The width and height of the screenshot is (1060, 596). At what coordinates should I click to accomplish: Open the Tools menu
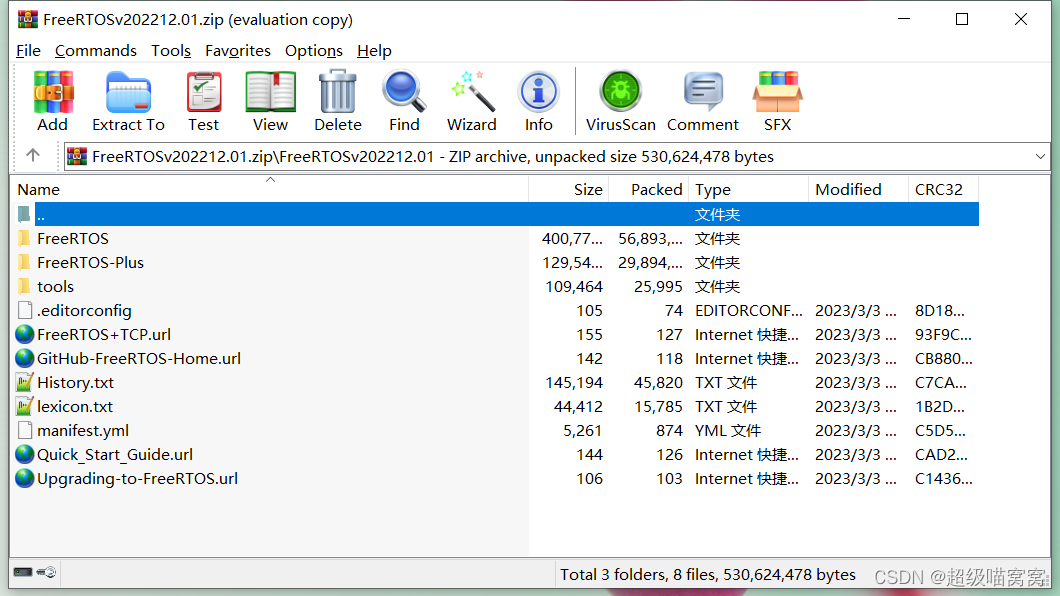click(x=171, y=51)
